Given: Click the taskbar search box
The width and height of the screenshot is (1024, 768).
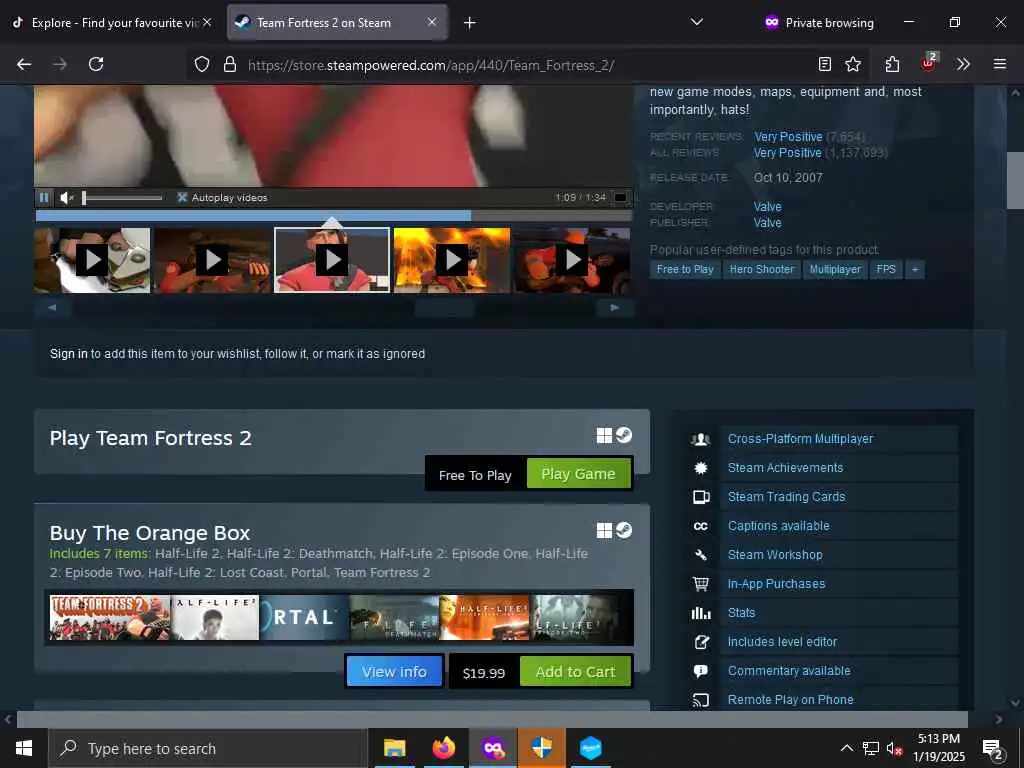Looking at the screenshot, I should (x=208, y=748).
